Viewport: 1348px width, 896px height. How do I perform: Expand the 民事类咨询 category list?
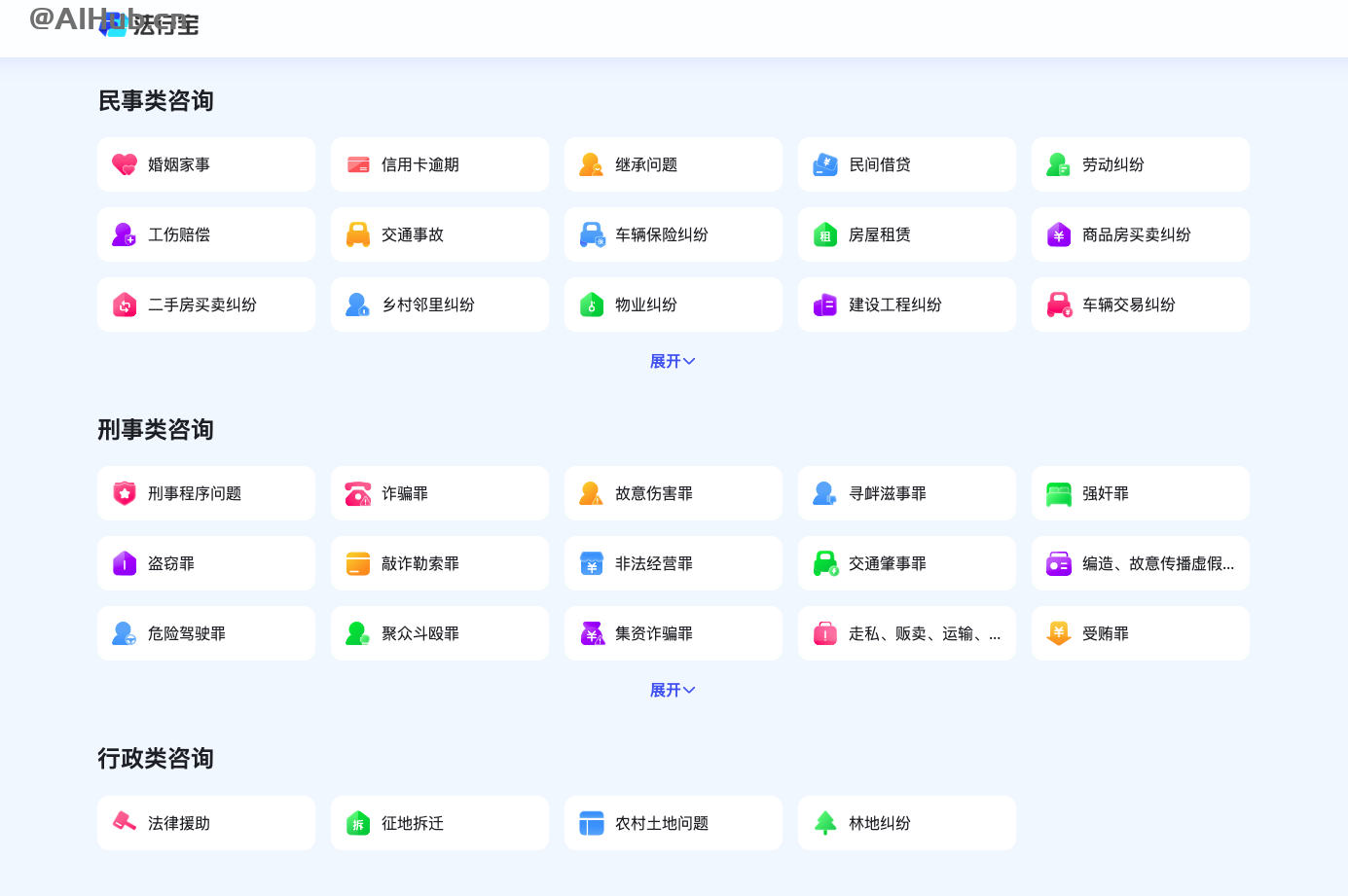click(673, 361)
